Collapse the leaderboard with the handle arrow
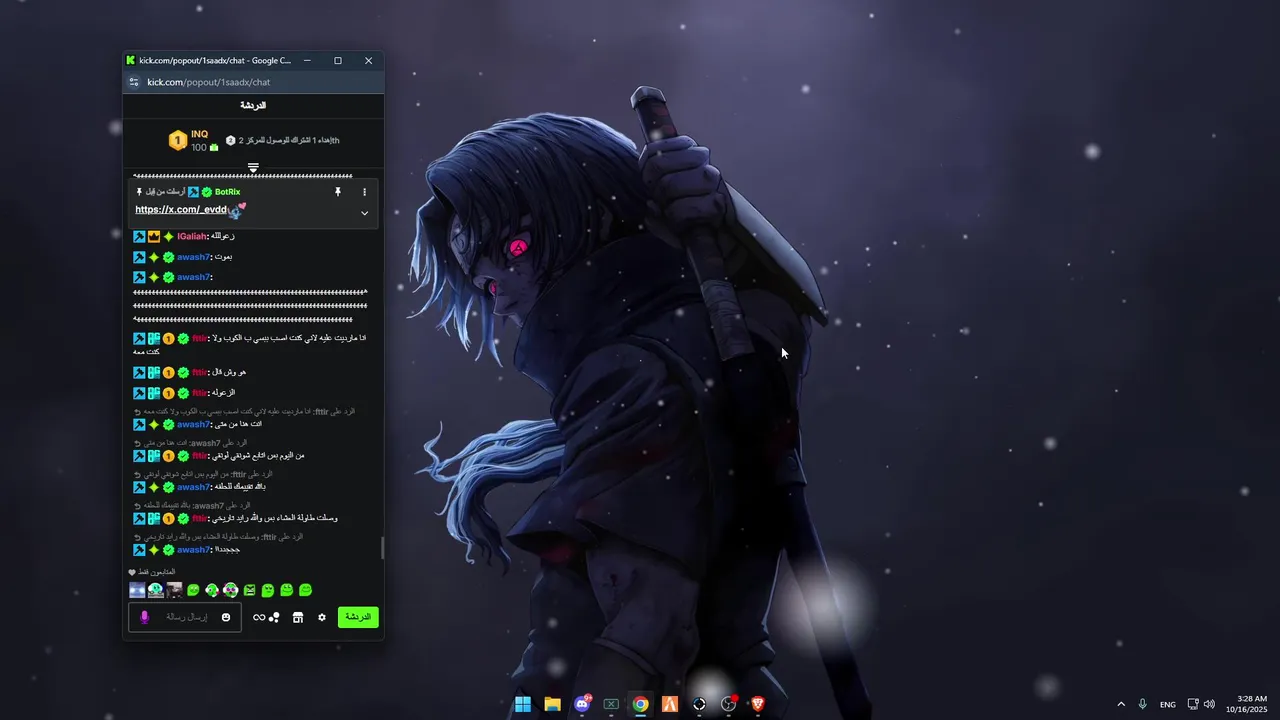Image resolution: width=1280 pixels, height=720 pixels. pyautogui.click(x=253, y=168)
